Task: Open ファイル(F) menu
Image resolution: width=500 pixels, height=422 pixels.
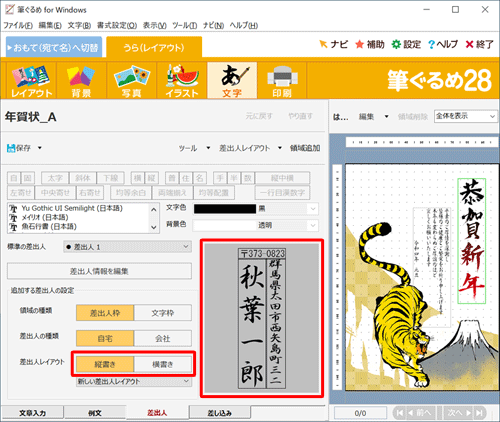Action: 18,25
